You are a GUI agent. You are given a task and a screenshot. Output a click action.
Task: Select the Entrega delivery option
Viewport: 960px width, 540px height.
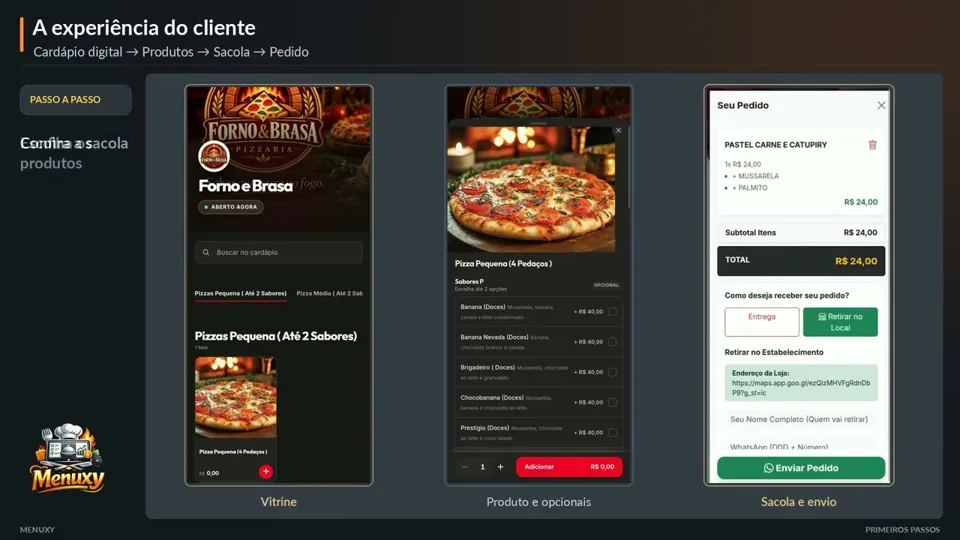tap(762, 321)
